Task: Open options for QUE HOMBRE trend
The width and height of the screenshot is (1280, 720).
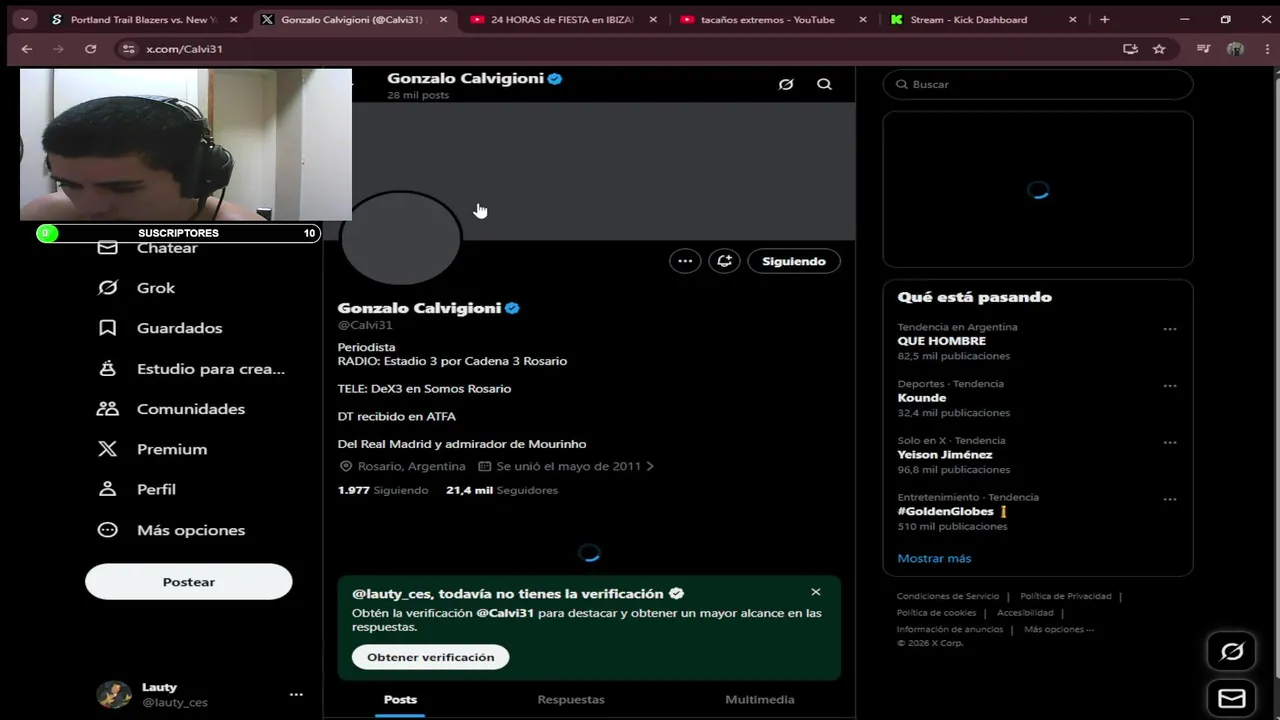Action: (1170, 329)
